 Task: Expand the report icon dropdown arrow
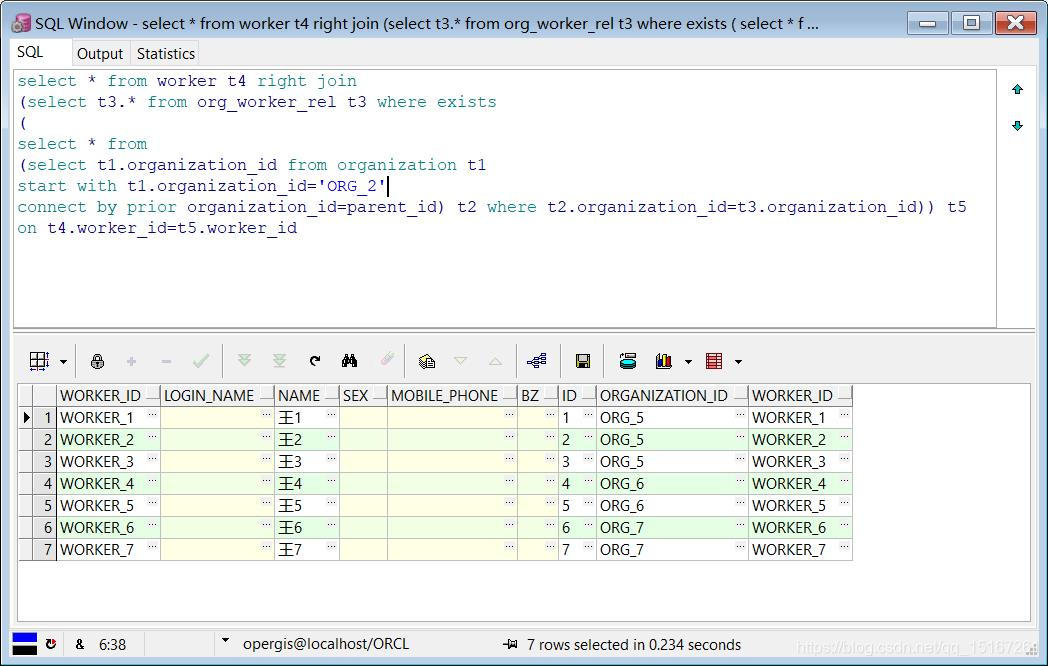click(x=739, y=362)
